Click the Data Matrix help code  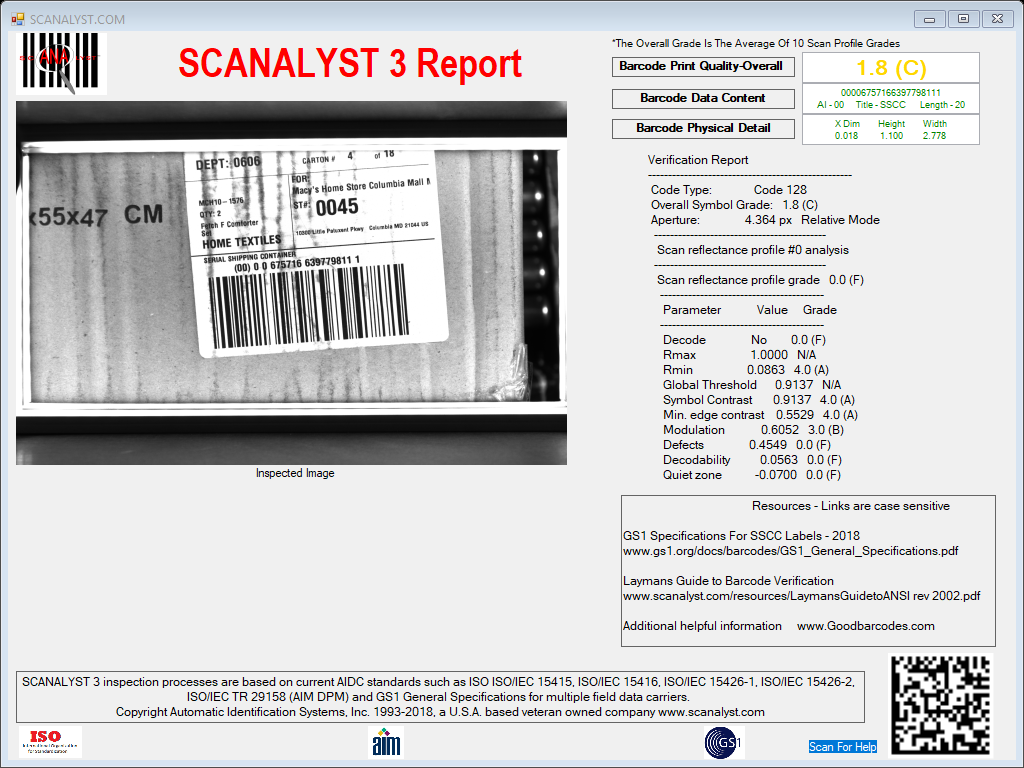(941, 705)
